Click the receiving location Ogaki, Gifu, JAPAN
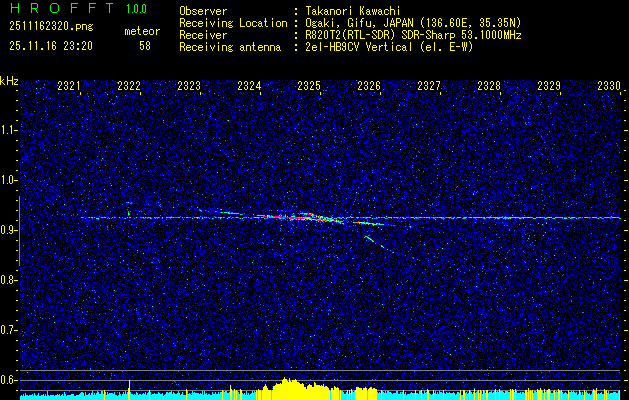629x400 pixels. [x=360, y=23]
